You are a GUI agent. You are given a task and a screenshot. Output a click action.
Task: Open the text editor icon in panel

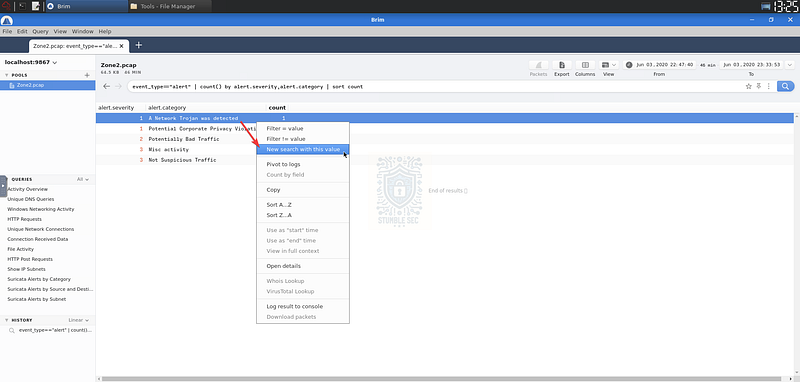36,6
